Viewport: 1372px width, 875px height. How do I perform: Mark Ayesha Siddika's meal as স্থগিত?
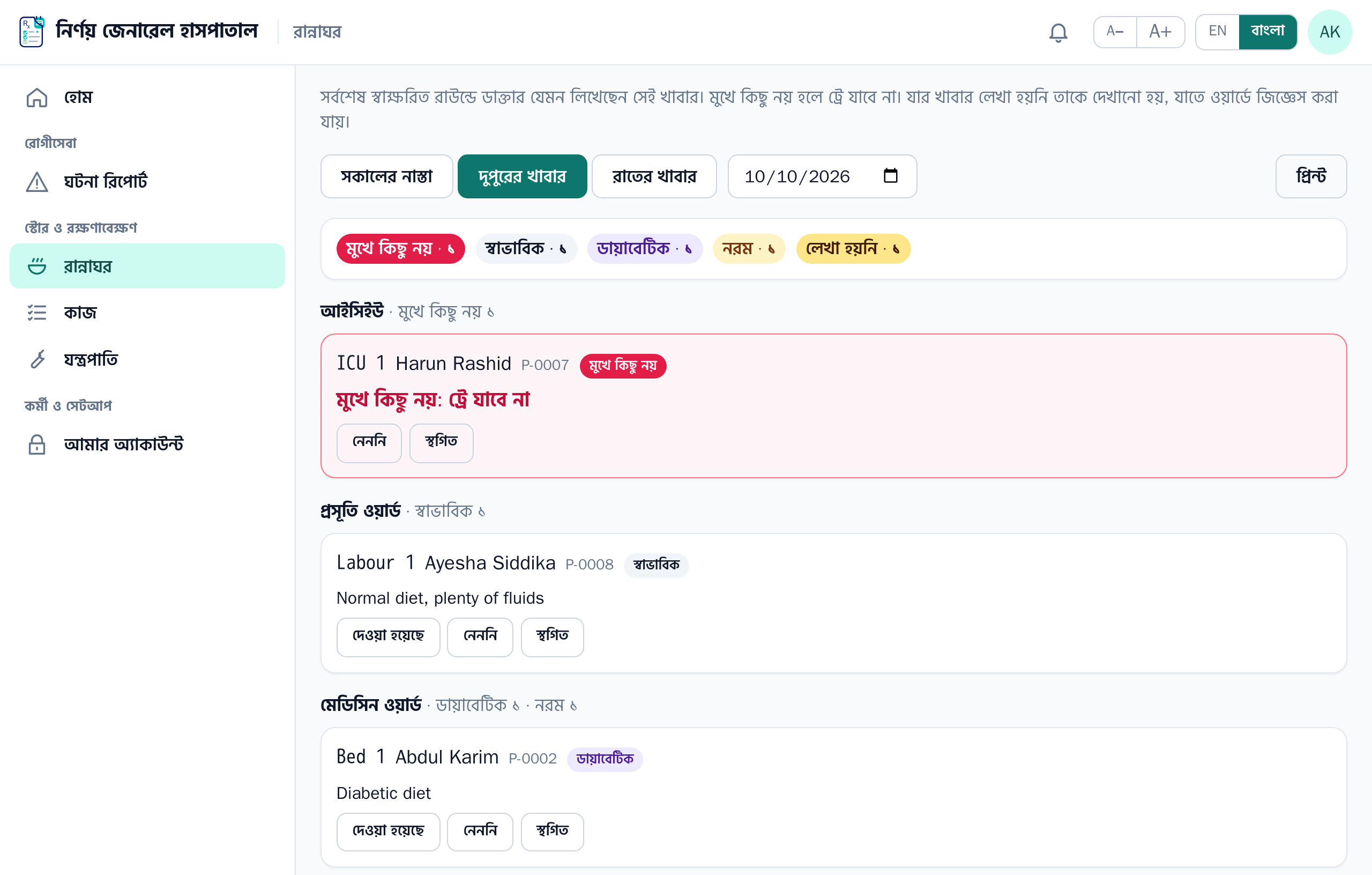click(552, 637)
